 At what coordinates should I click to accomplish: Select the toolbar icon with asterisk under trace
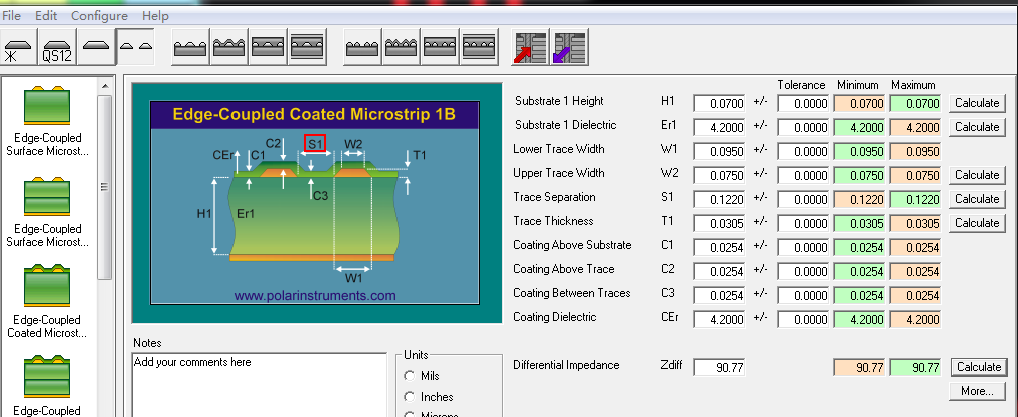tap(19, 48)
